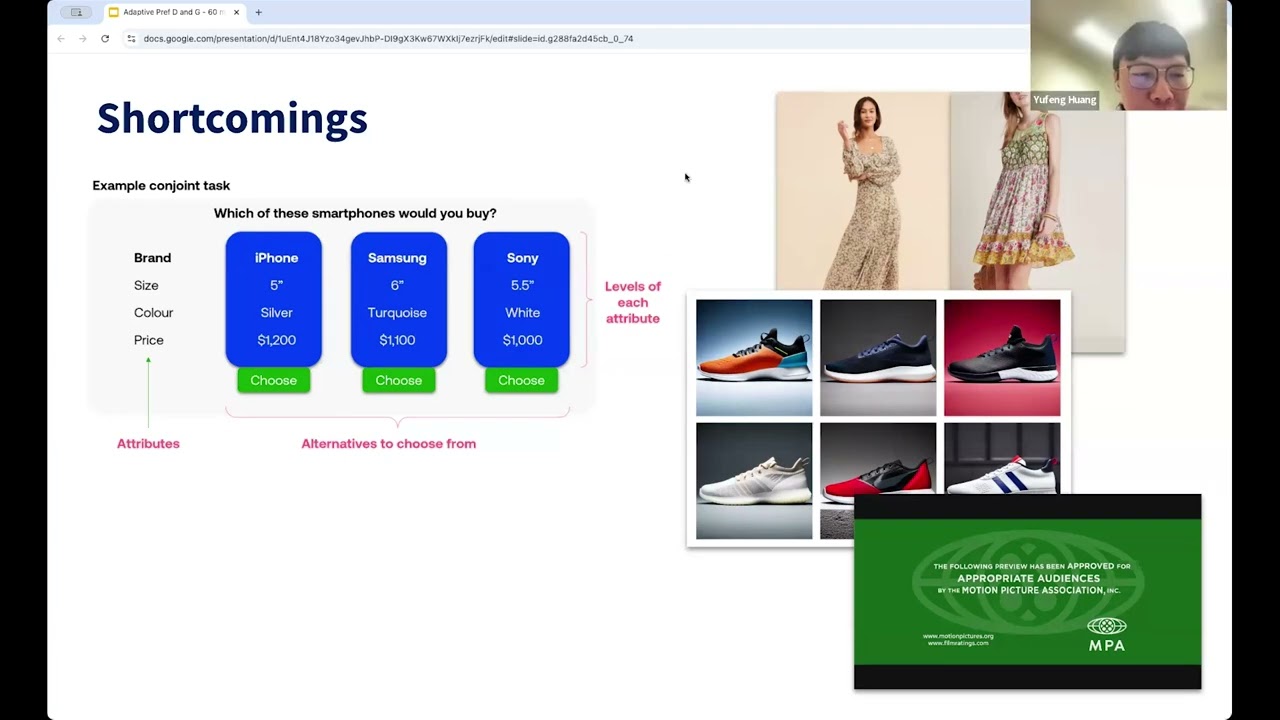Image resolution: width=1280 pixels, height=720 pixels.
Task: Click the Yufeng Huang name label
Action: (x=1064, y=100)
